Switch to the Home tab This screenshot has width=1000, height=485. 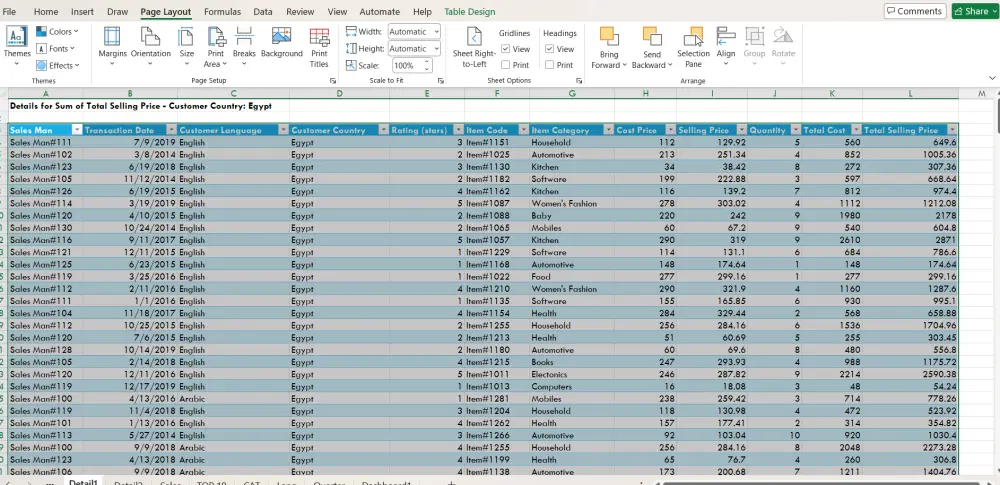pyautogui.click(x=46, y=11)
